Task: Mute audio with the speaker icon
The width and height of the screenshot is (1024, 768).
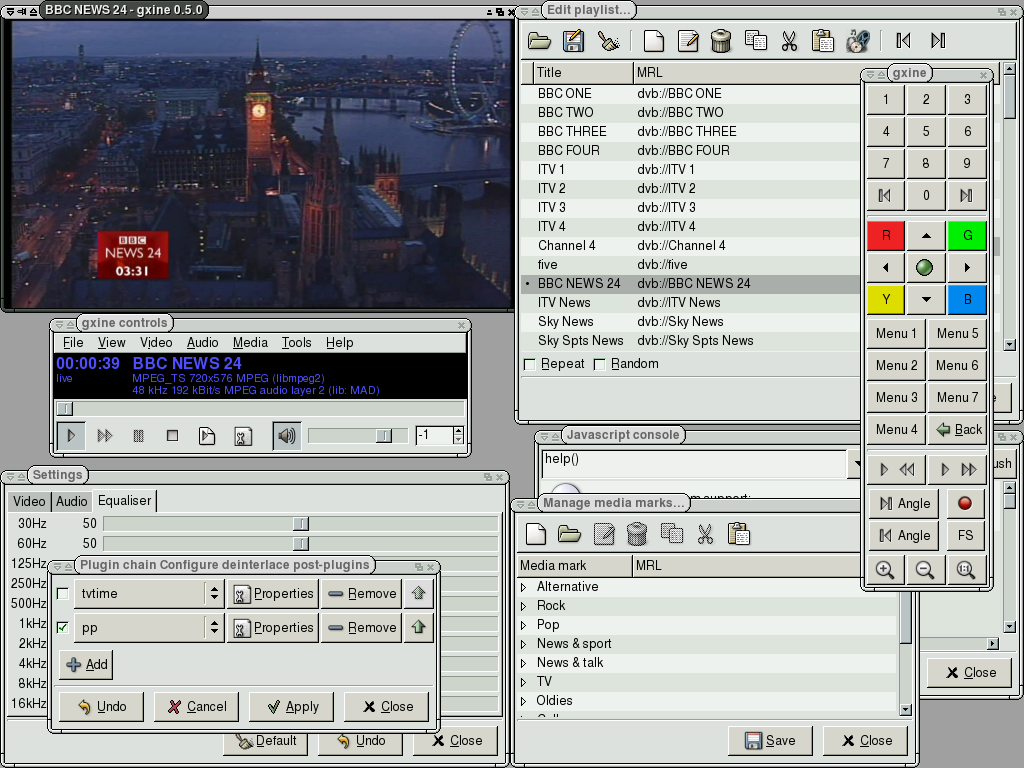Action: coord(287,436)
